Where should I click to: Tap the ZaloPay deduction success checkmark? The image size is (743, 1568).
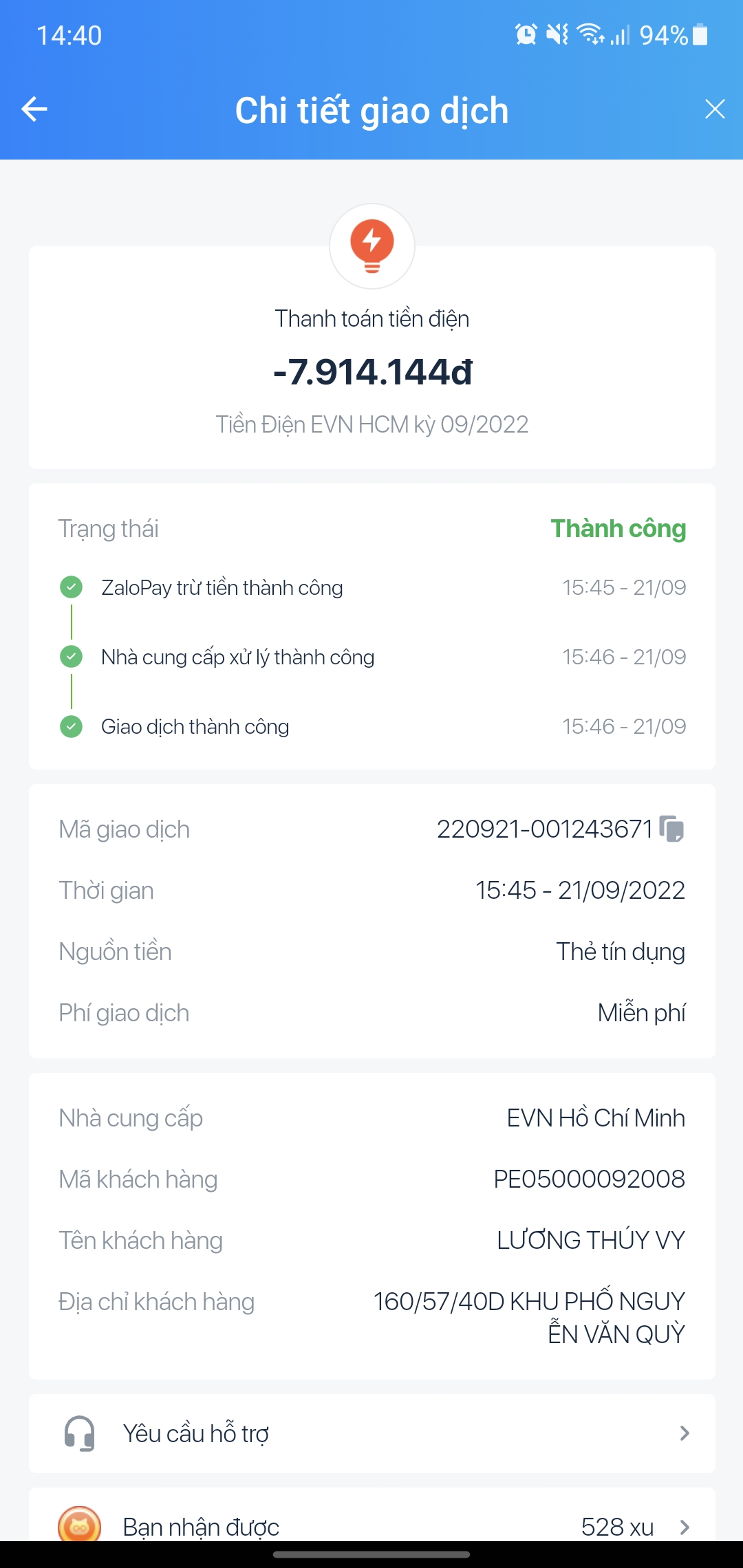tap(72, 587)
